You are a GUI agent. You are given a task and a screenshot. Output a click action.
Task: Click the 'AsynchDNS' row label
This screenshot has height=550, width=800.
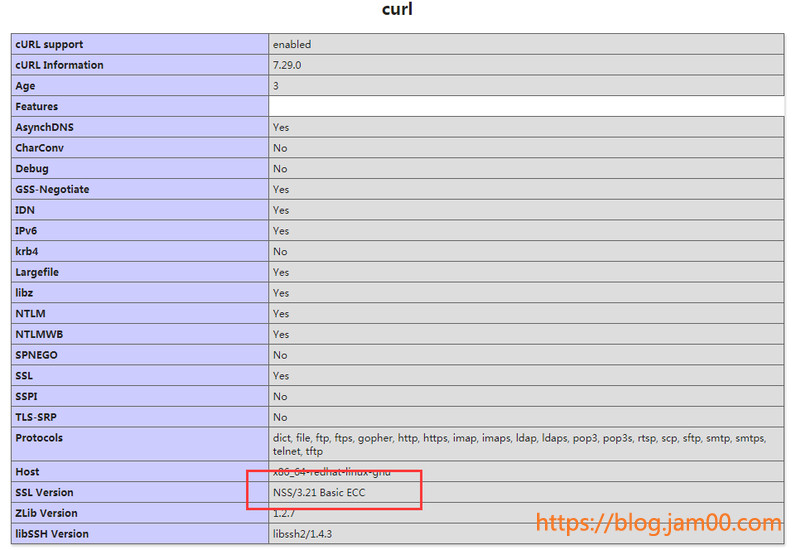coord(44,127)
